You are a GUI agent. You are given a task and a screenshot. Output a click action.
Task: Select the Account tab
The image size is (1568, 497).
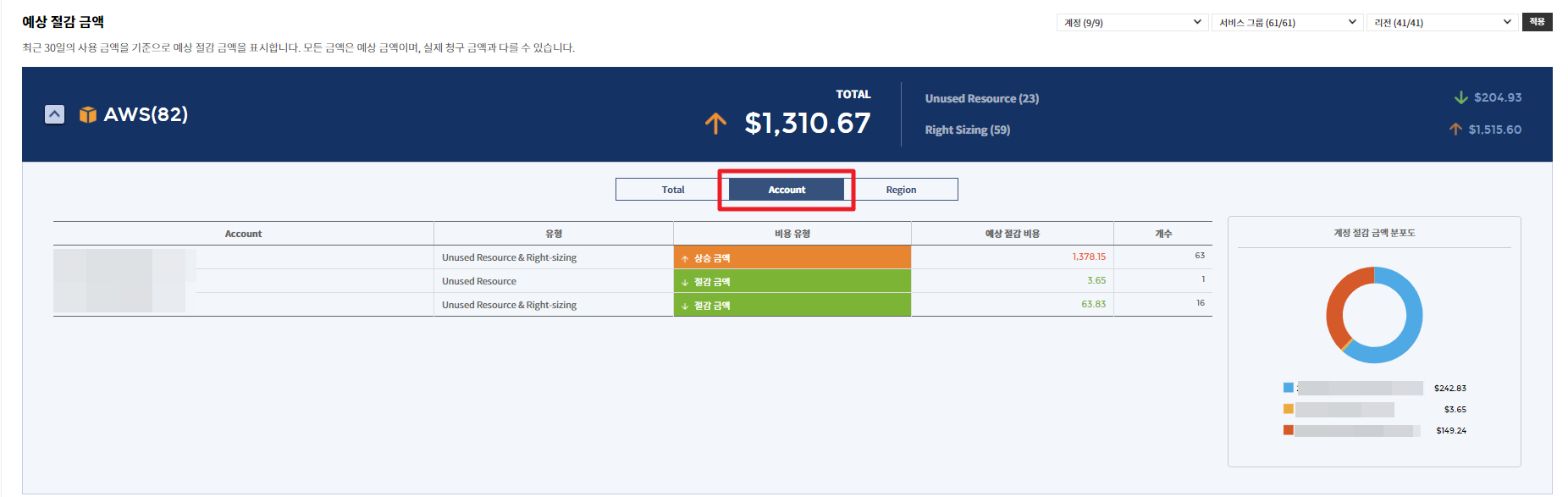point(787,190)
